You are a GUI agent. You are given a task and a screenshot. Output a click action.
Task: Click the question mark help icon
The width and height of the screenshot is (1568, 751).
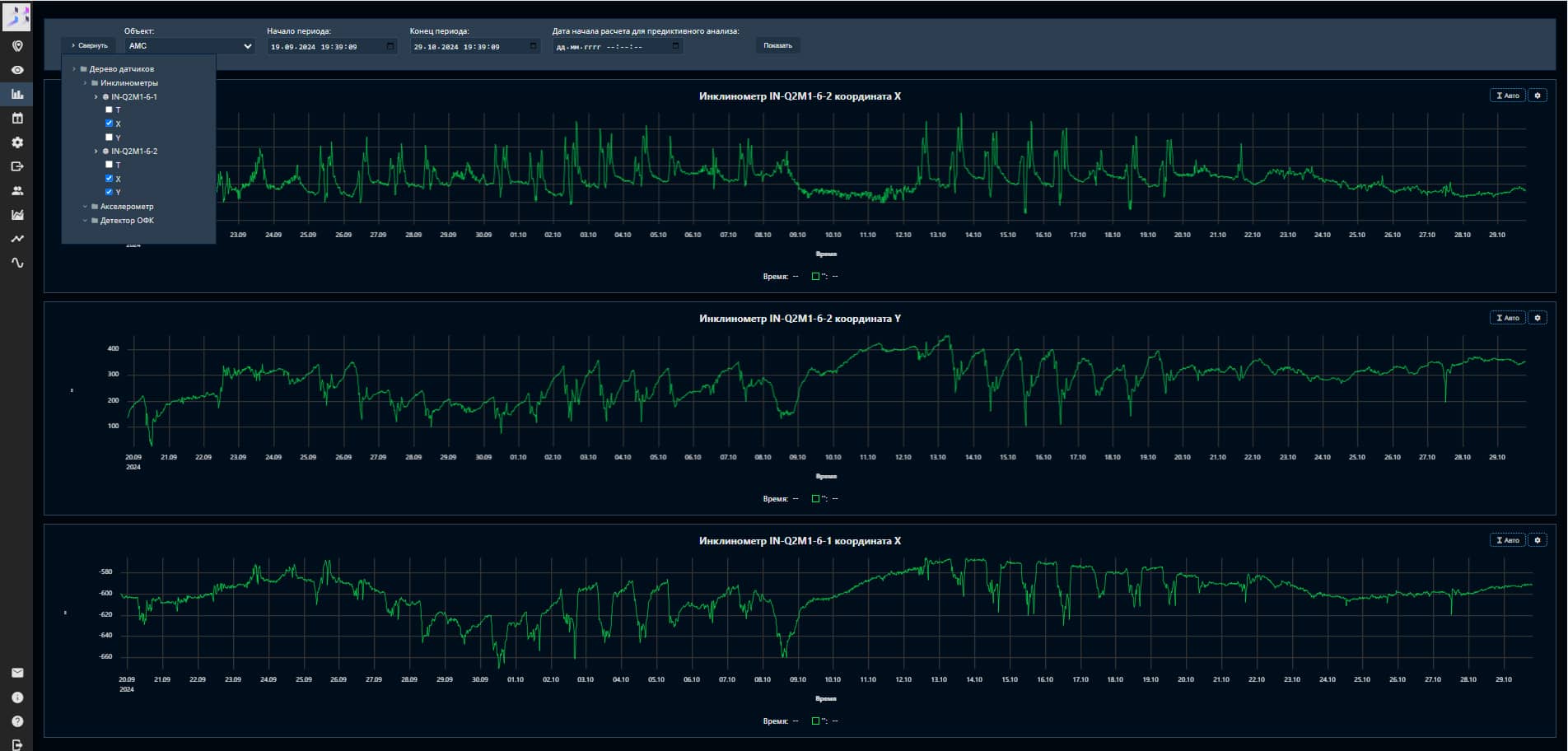(x=17, y=721)
